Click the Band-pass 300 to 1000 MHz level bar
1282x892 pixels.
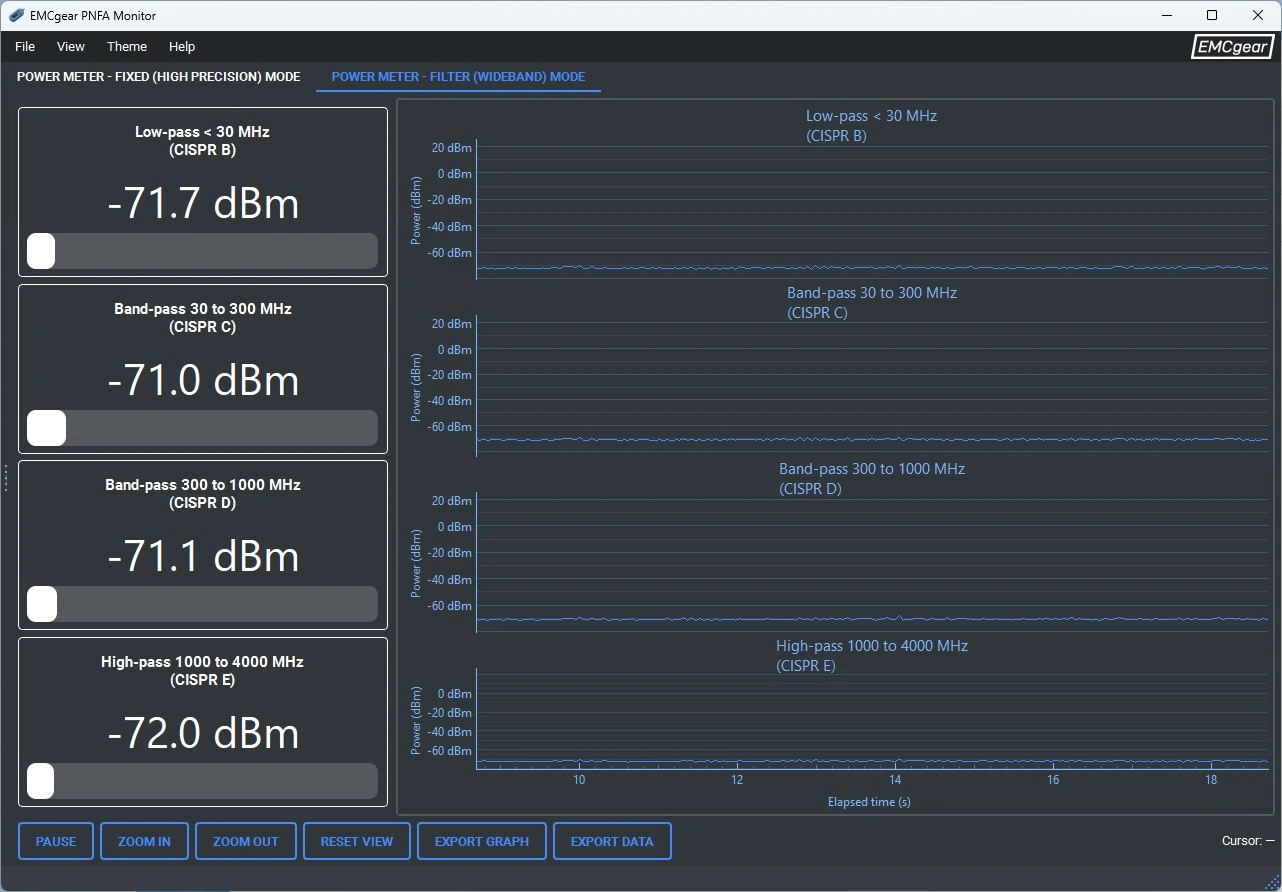point(203,604)
